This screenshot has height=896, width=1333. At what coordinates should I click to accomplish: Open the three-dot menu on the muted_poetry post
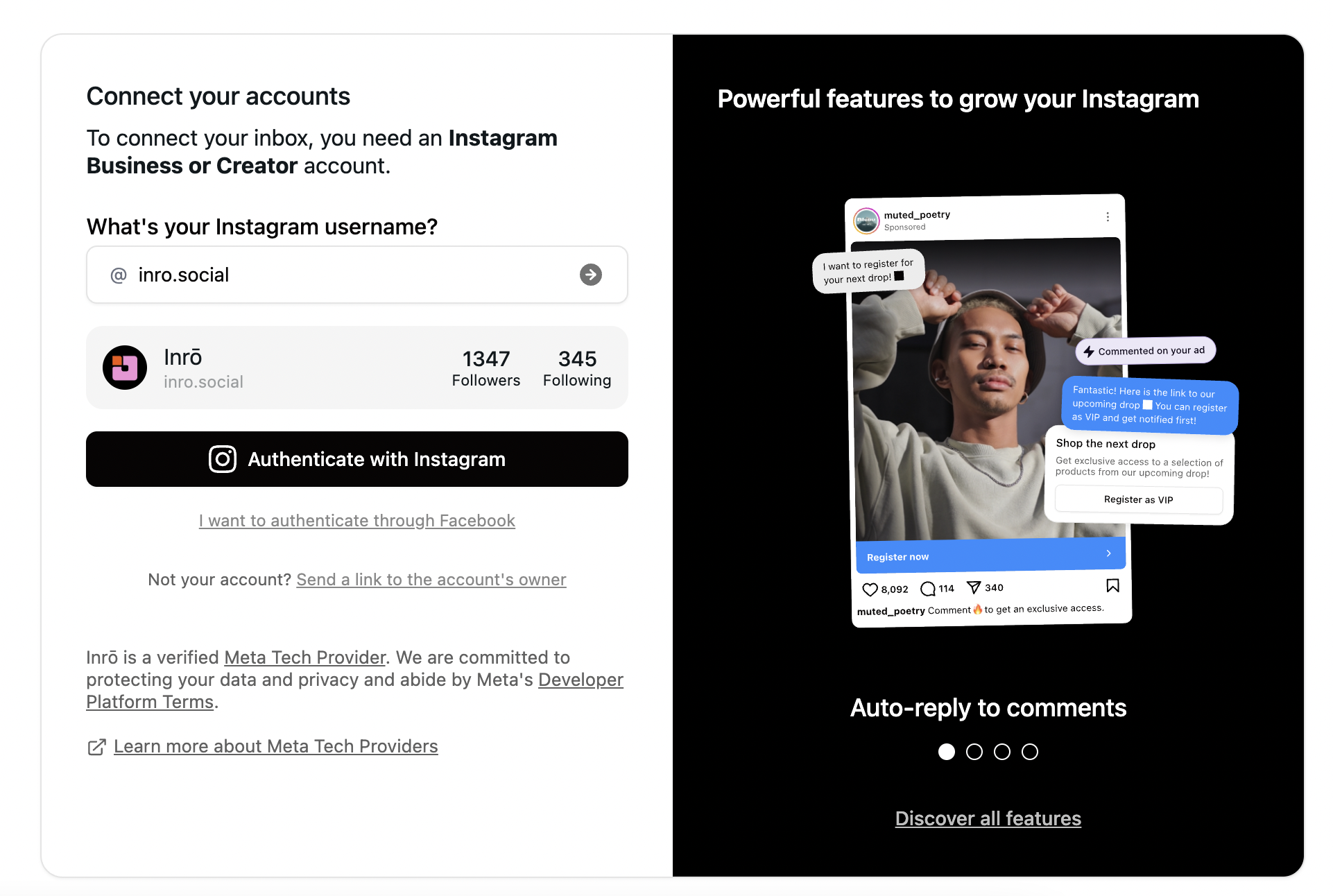tap(1108, 216)
